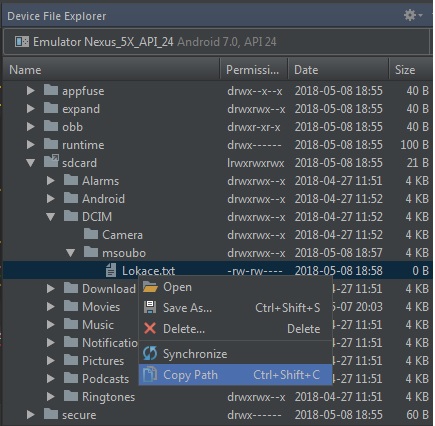This screenshot has height=426, width=435.
Task: Click the red X Delete icon
Action: [x=150, y=329]
